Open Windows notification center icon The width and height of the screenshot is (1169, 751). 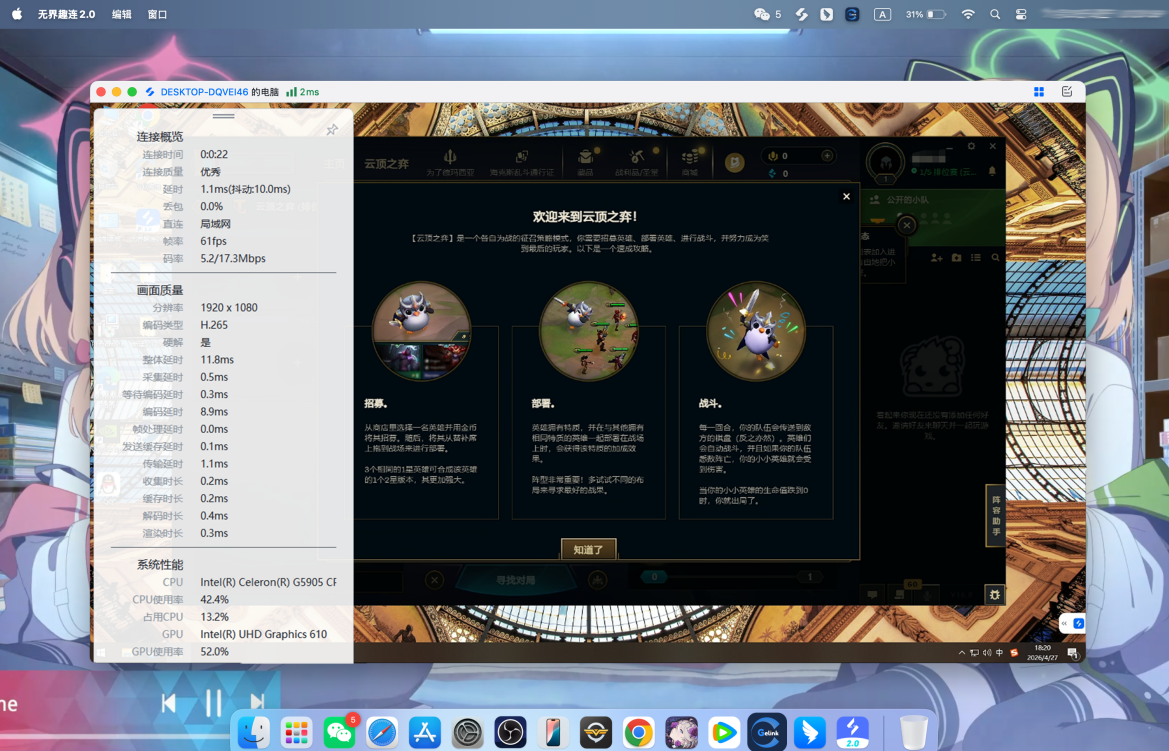pyautogui.click(x=1072, y=653)
